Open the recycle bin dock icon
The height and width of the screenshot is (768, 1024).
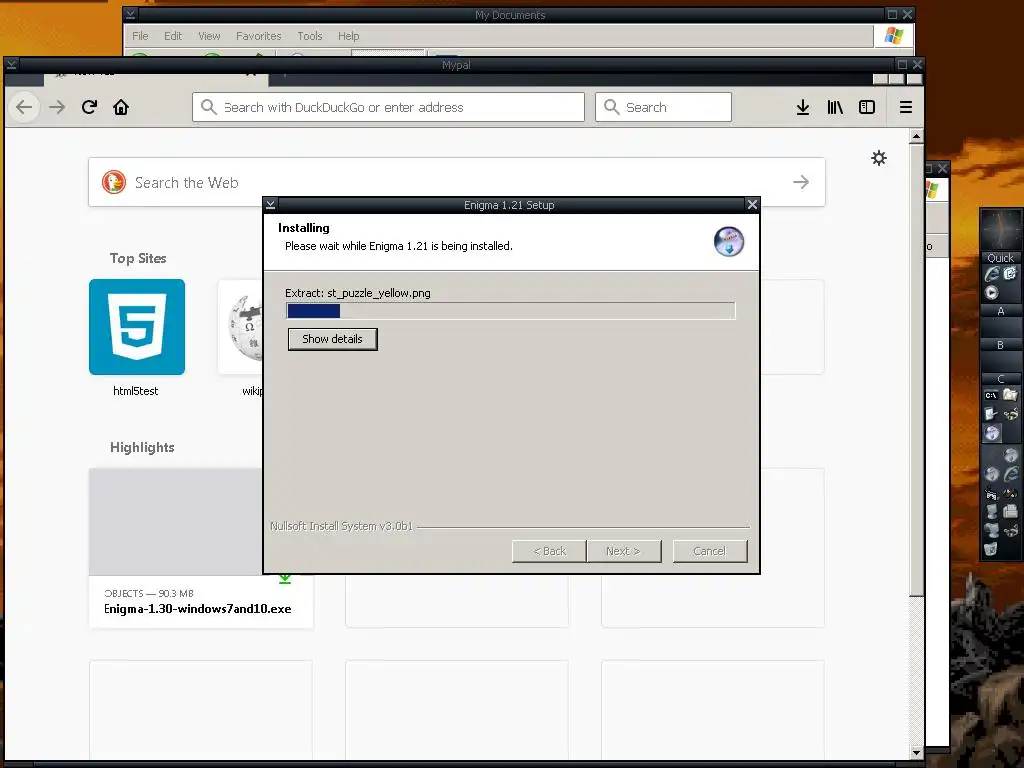pos(991,549)
